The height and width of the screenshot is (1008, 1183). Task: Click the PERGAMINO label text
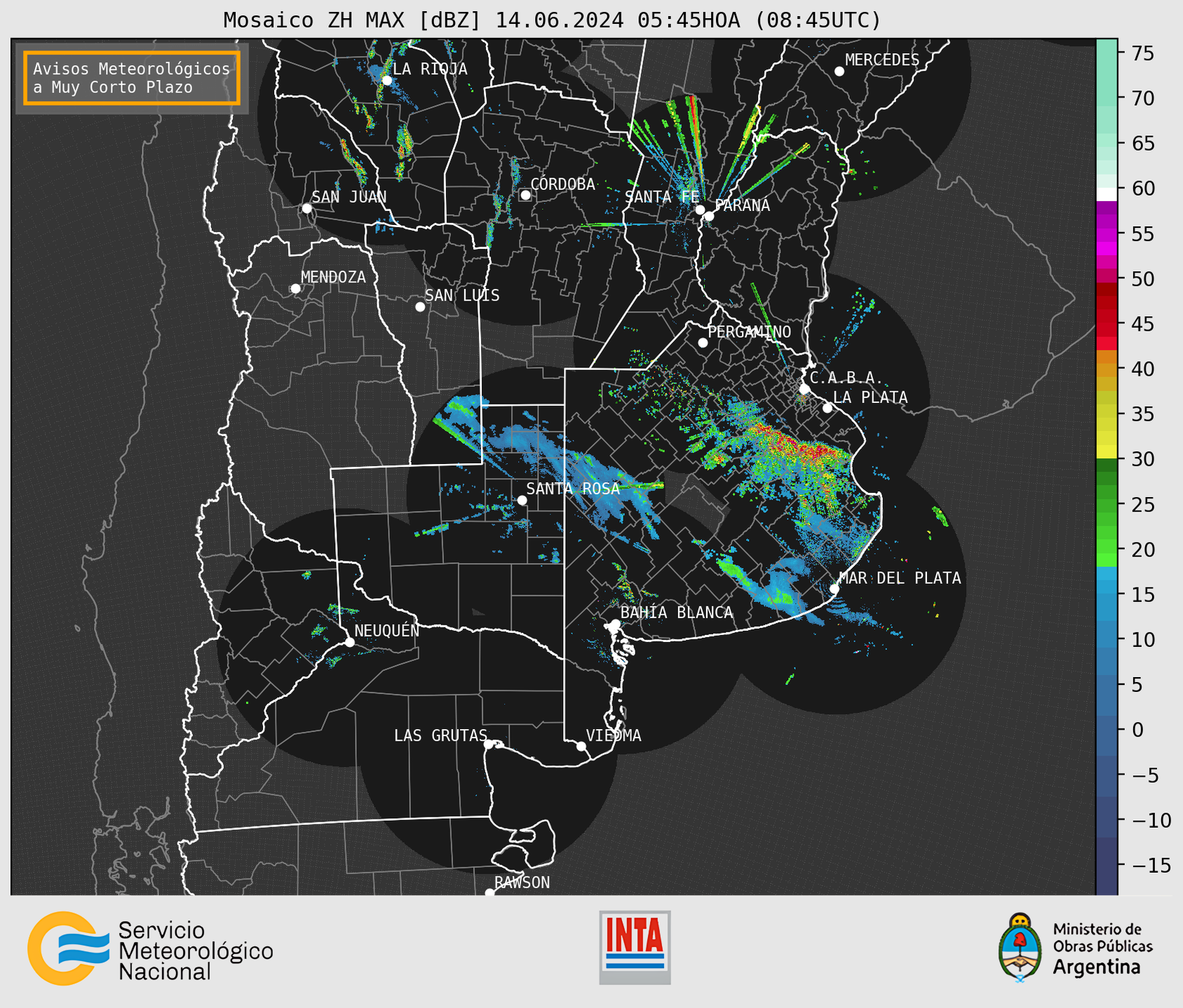749,332
